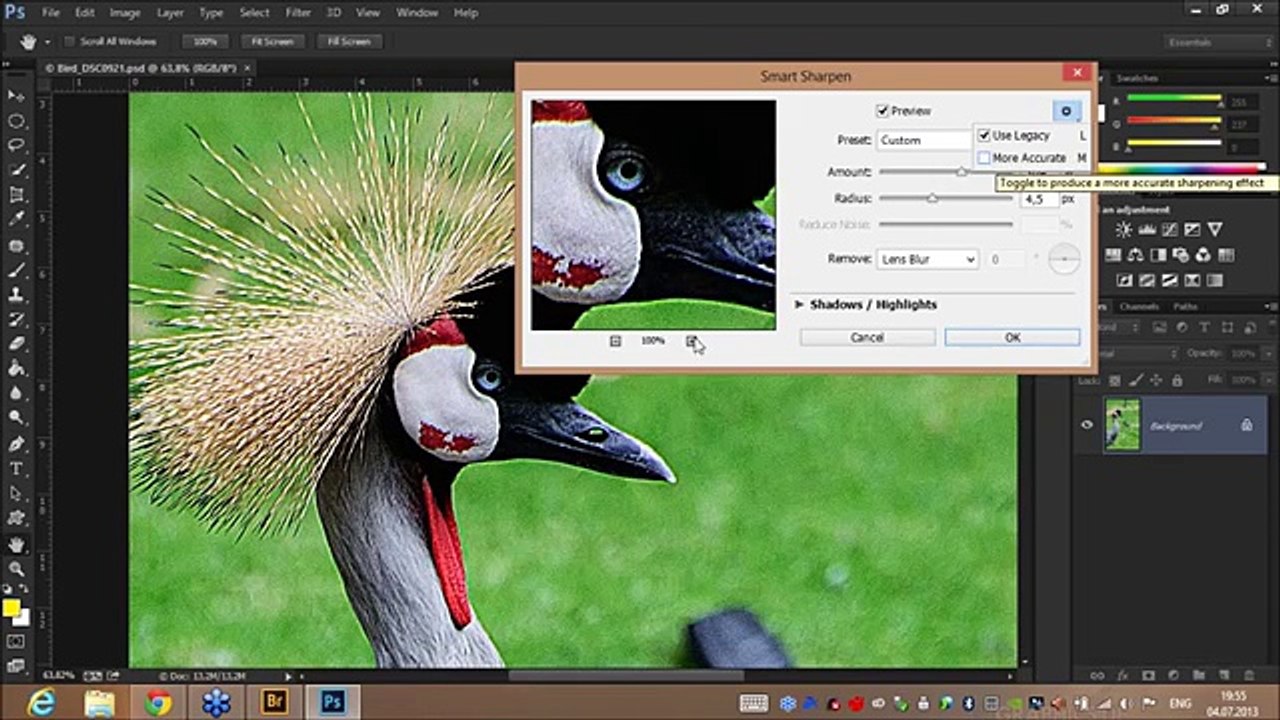Add an Exposure adjustment
The height and width of the screenshot is (720, 1280).
click(x=1192, y=230)
